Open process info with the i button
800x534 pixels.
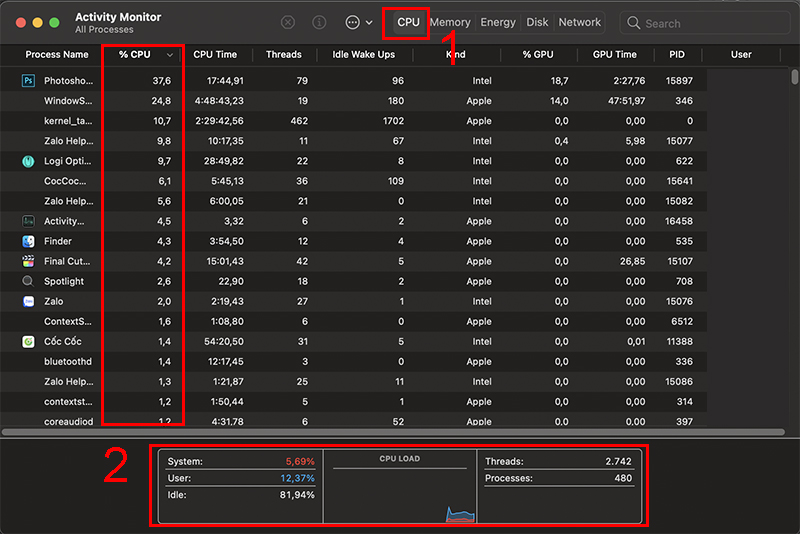coord(319,22)
